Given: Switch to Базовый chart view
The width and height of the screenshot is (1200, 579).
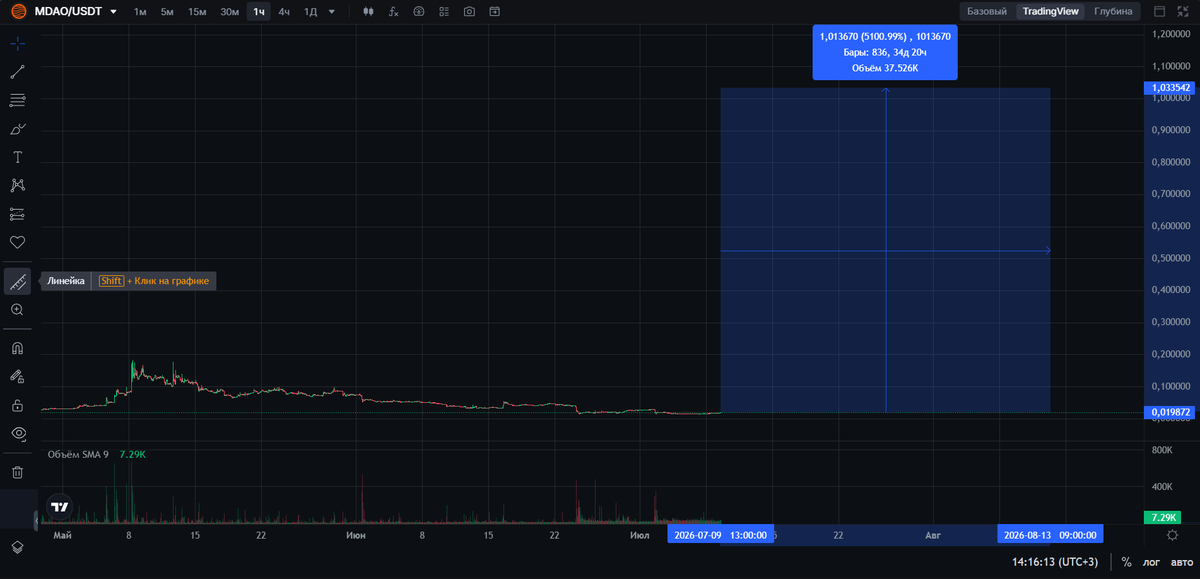Looking at the screenshot, I should tap(986, 11).
